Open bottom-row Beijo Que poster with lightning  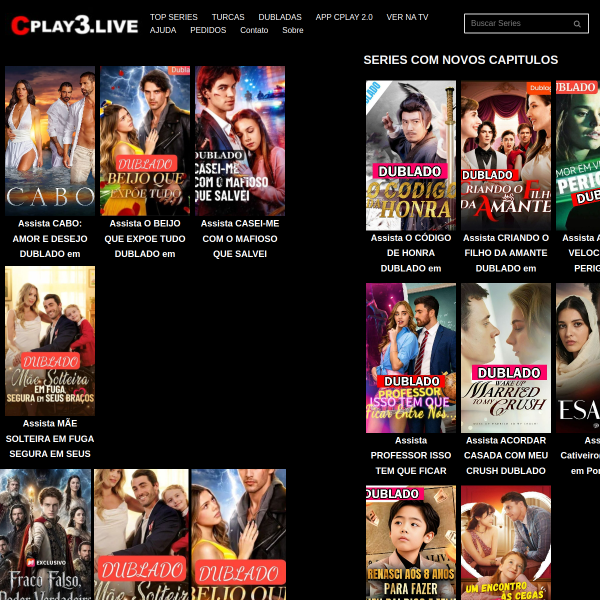239,535
